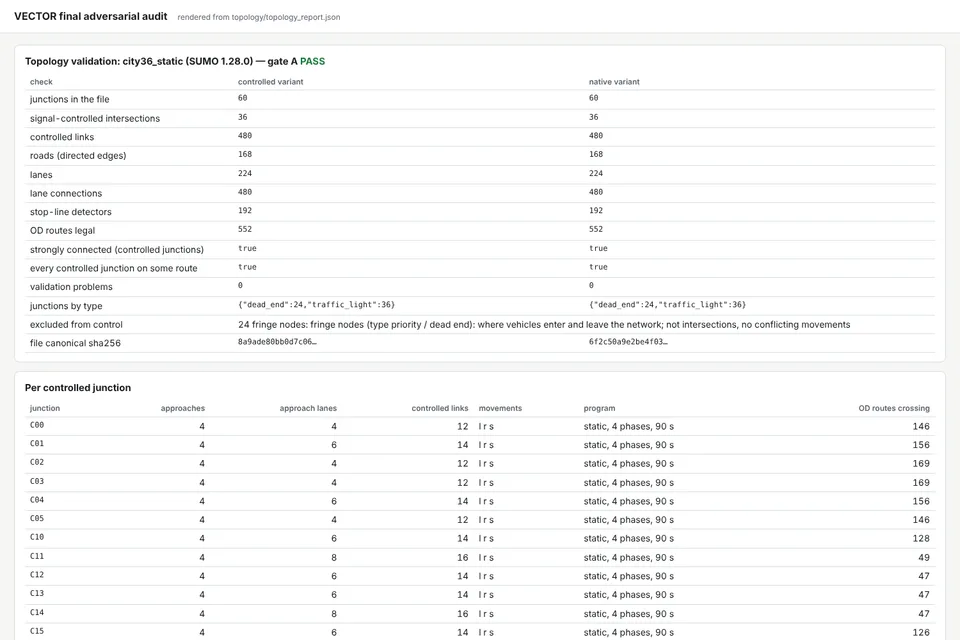Select the "signal-controlled intersections" row label
960x640 pixels.
95,118
